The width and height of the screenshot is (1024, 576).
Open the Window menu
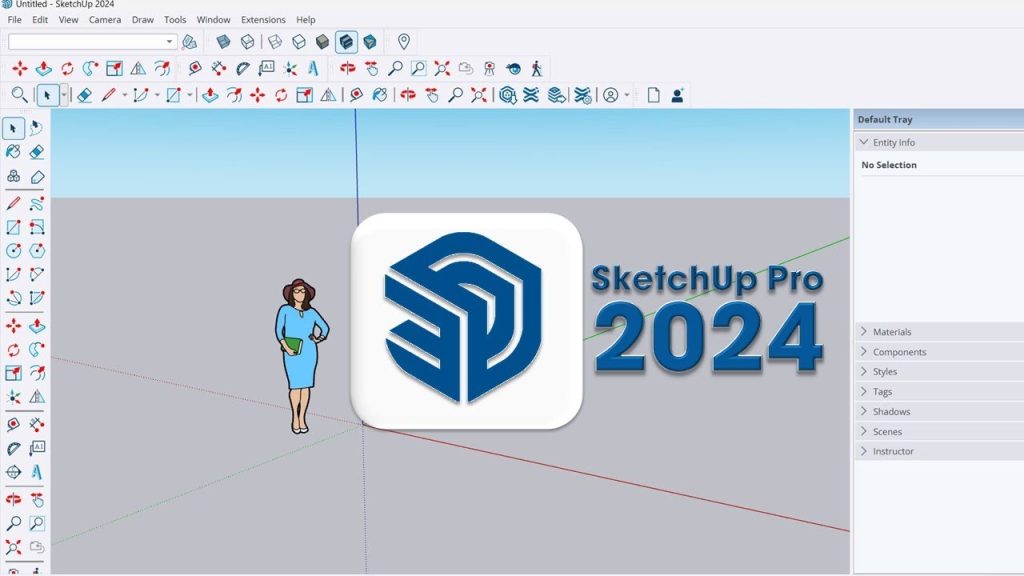click(214, 20)
